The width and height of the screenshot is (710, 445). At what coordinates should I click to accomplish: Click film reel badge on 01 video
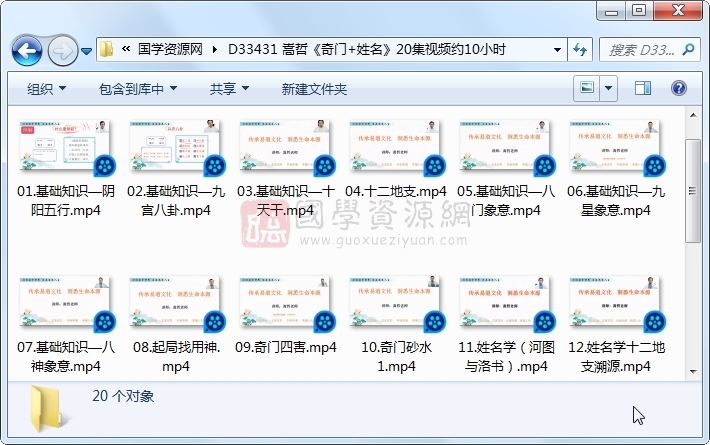(105, 166)
